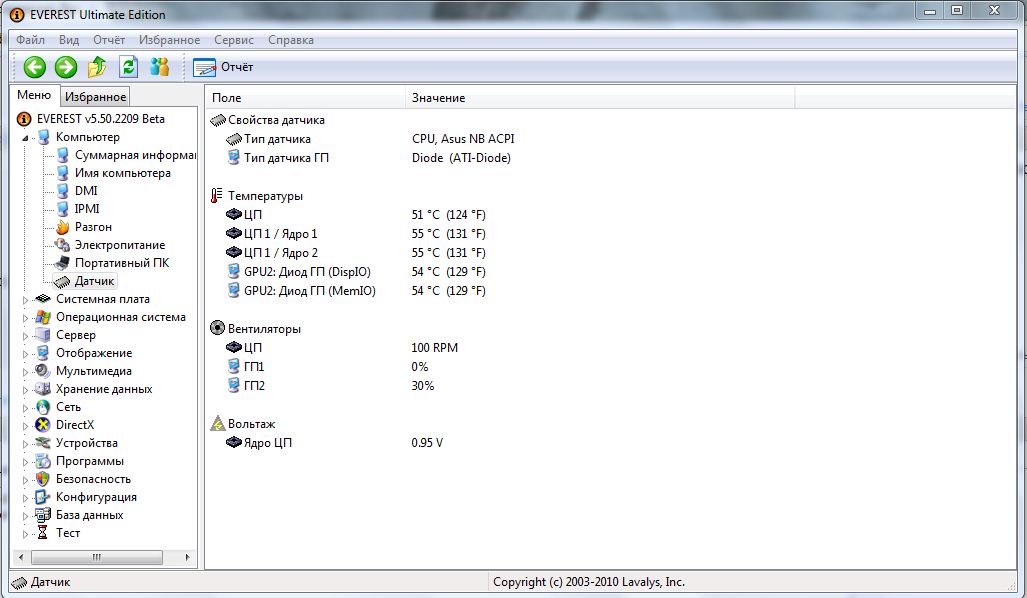
Task: Go back with the green left arrow
Action: pos(35,66)
